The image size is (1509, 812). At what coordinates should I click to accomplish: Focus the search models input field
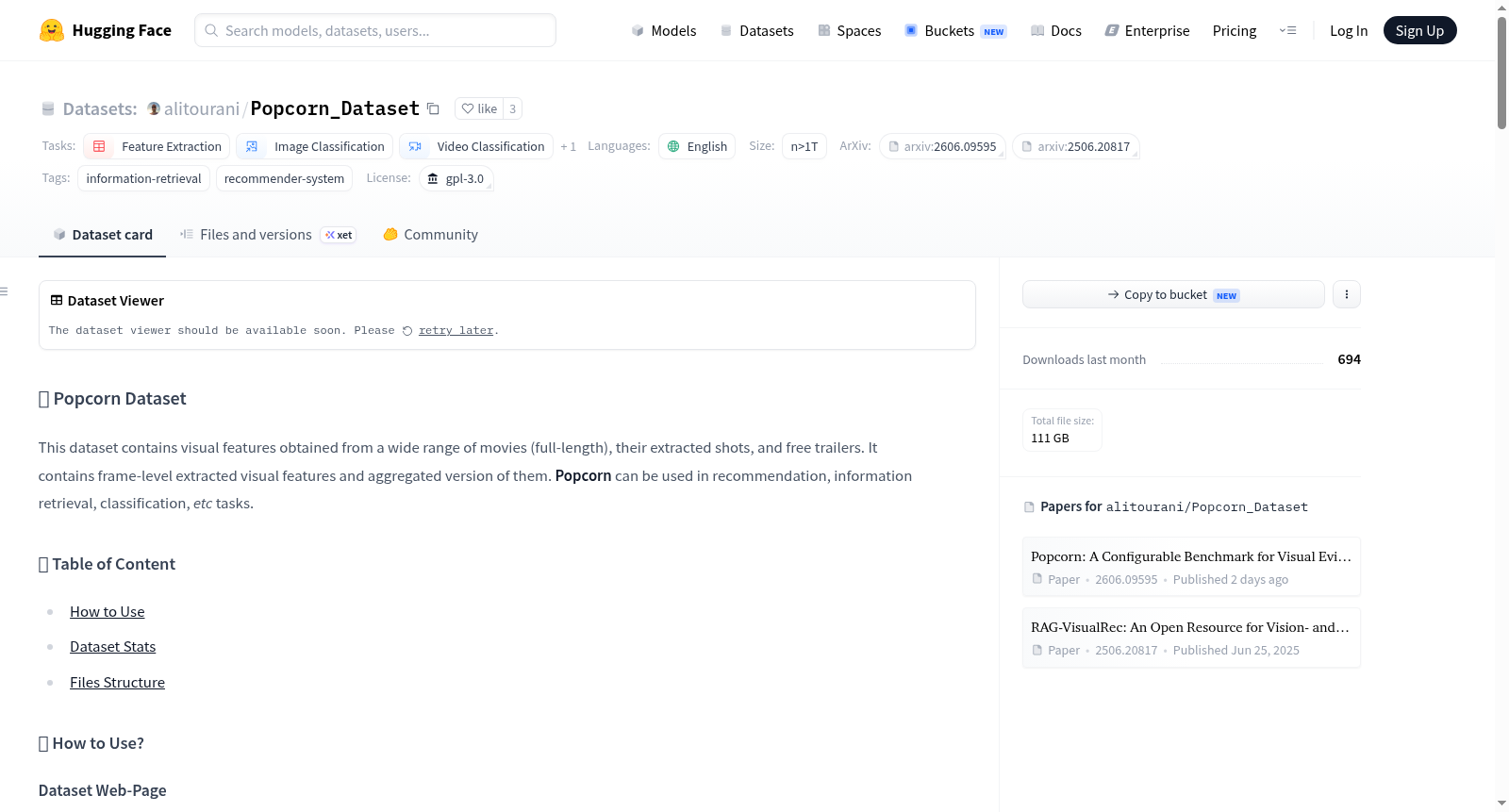click(375, 30)
